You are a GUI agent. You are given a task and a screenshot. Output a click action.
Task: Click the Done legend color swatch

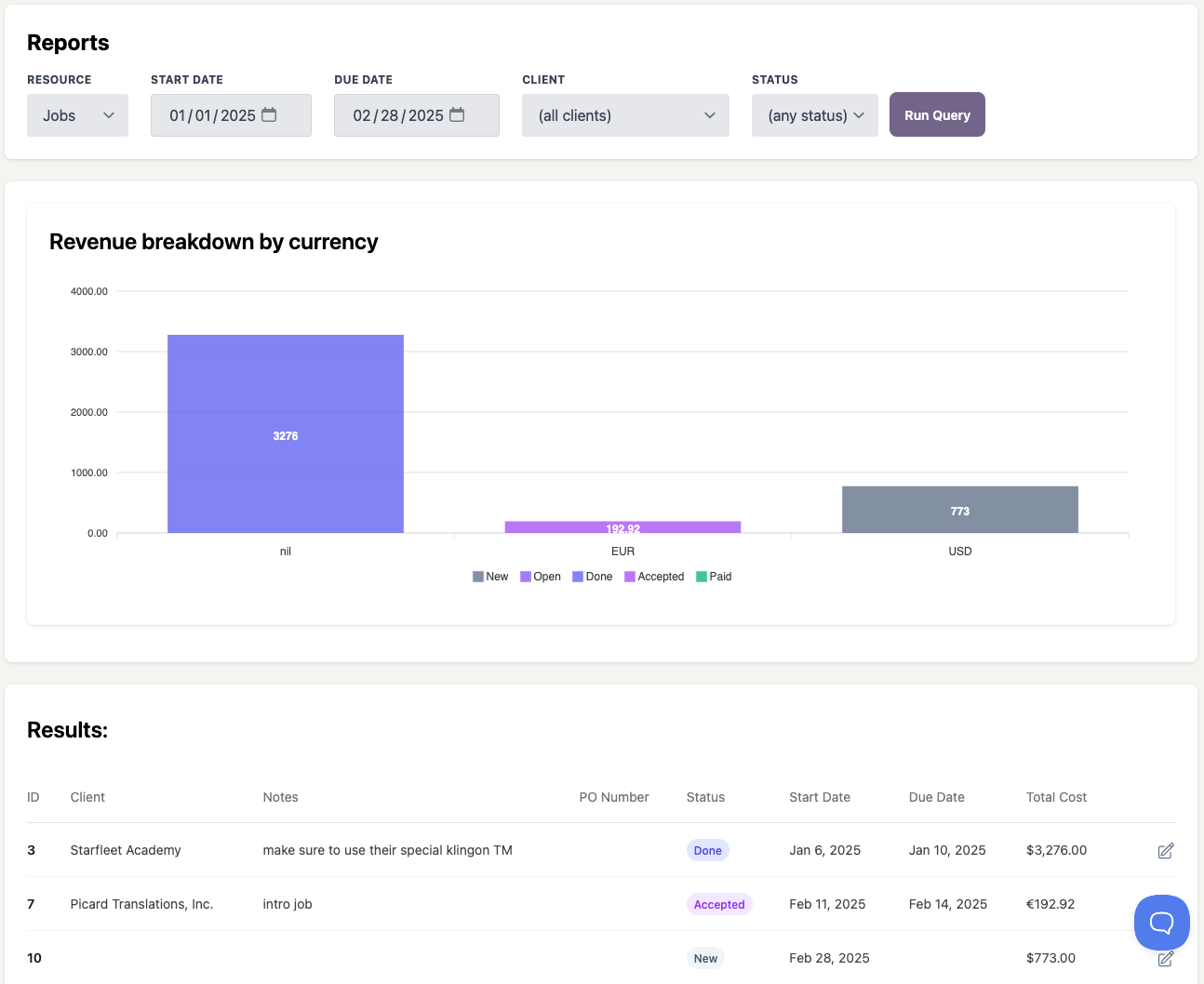[576, 577]
